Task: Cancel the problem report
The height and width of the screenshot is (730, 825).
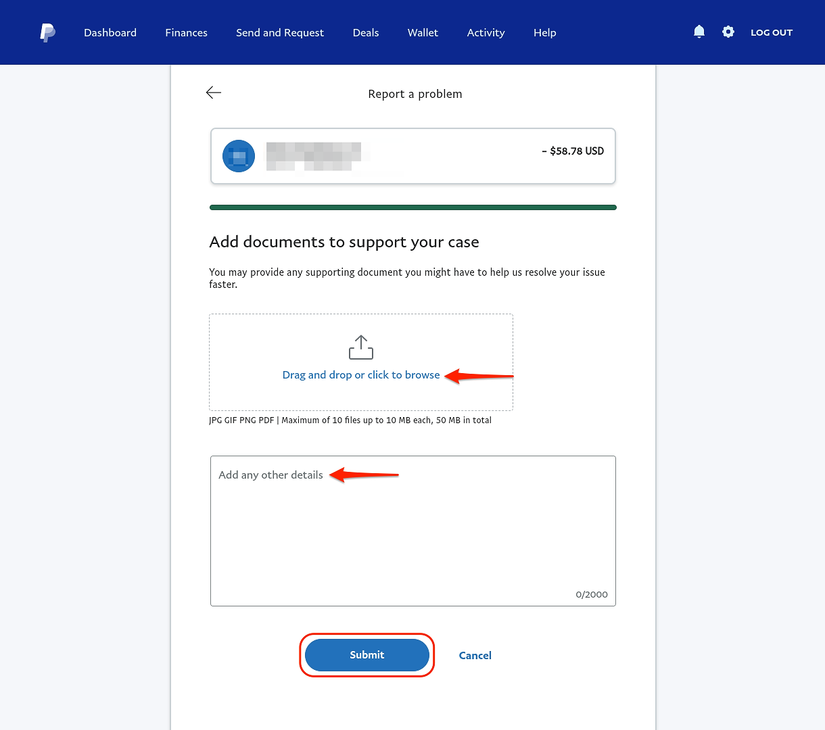Action: pos(475,656)
